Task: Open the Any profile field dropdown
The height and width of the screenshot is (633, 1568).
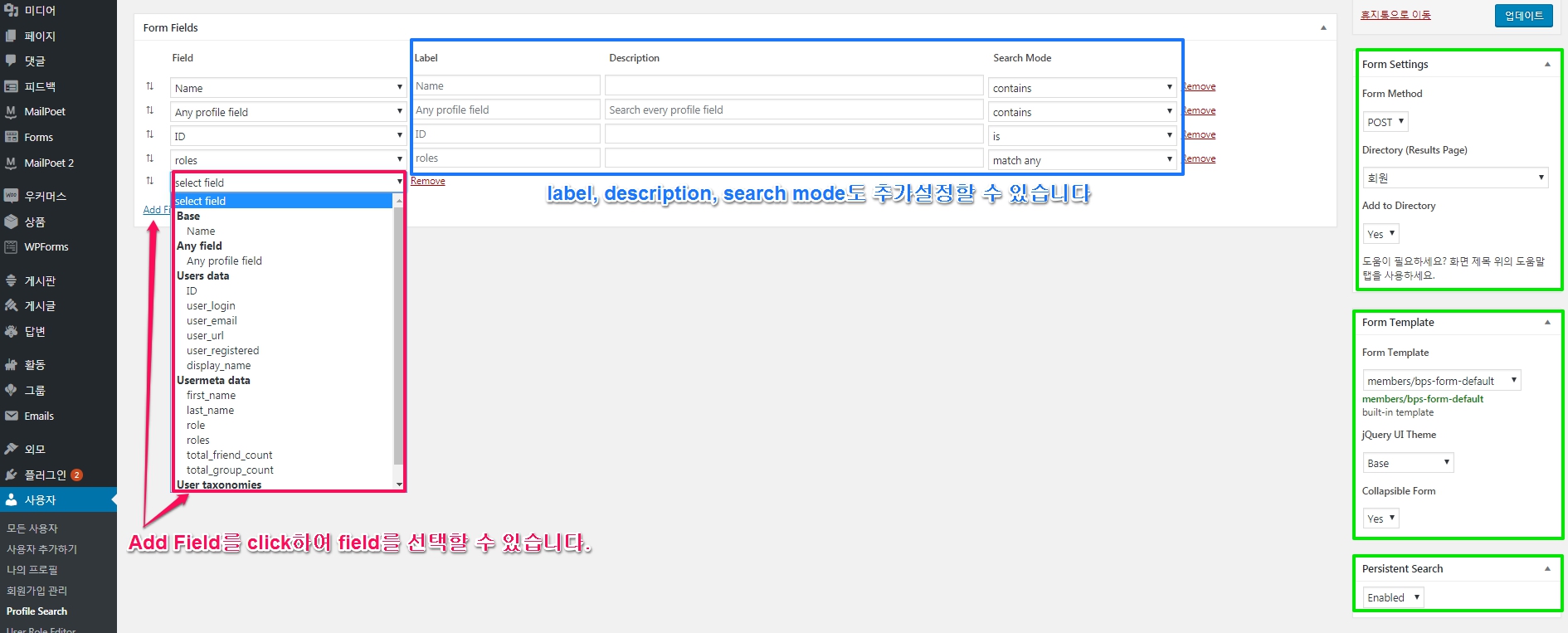Action: click(287, 112)
